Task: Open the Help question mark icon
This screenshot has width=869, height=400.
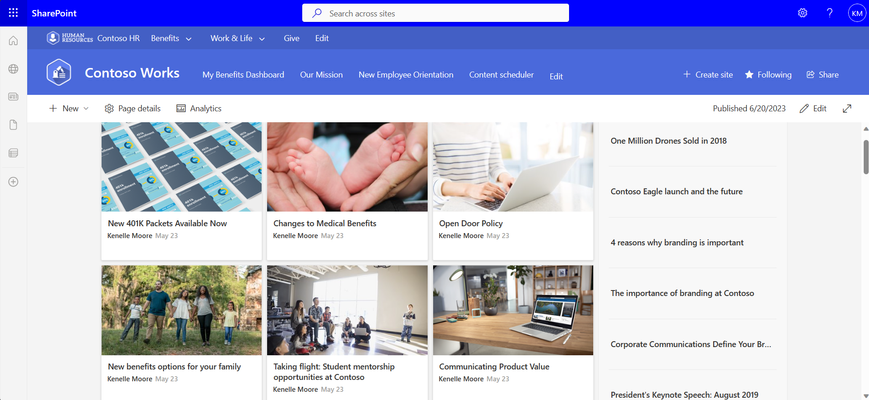Action: point(830,13)
